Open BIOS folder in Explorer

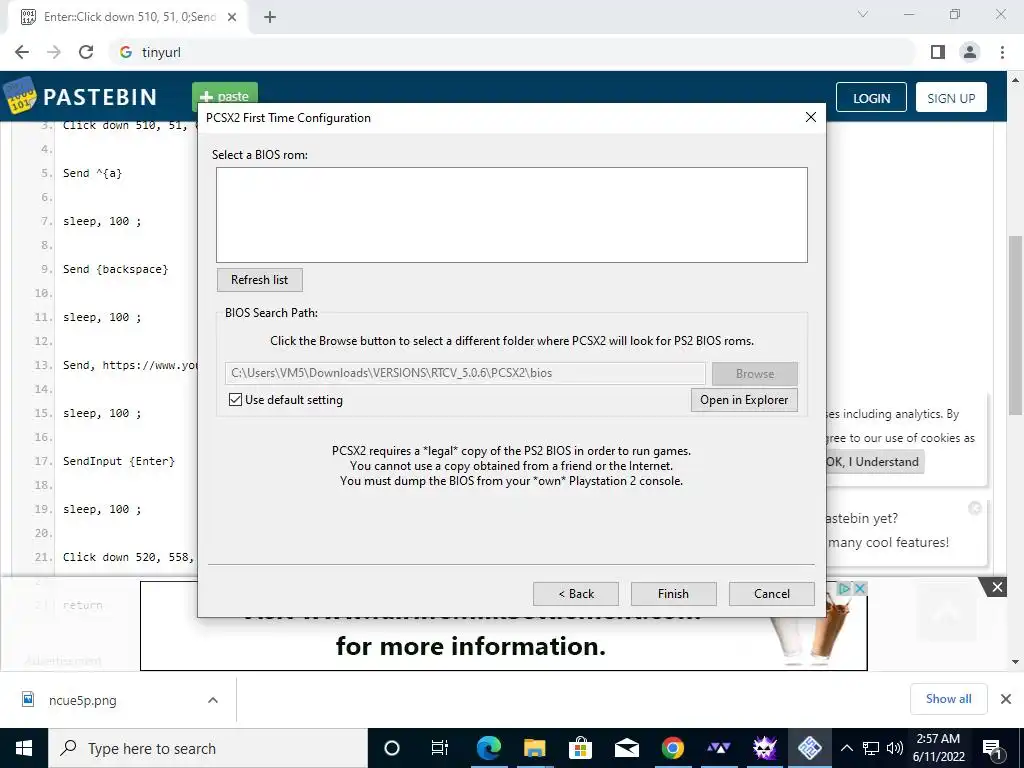point(744,400)
